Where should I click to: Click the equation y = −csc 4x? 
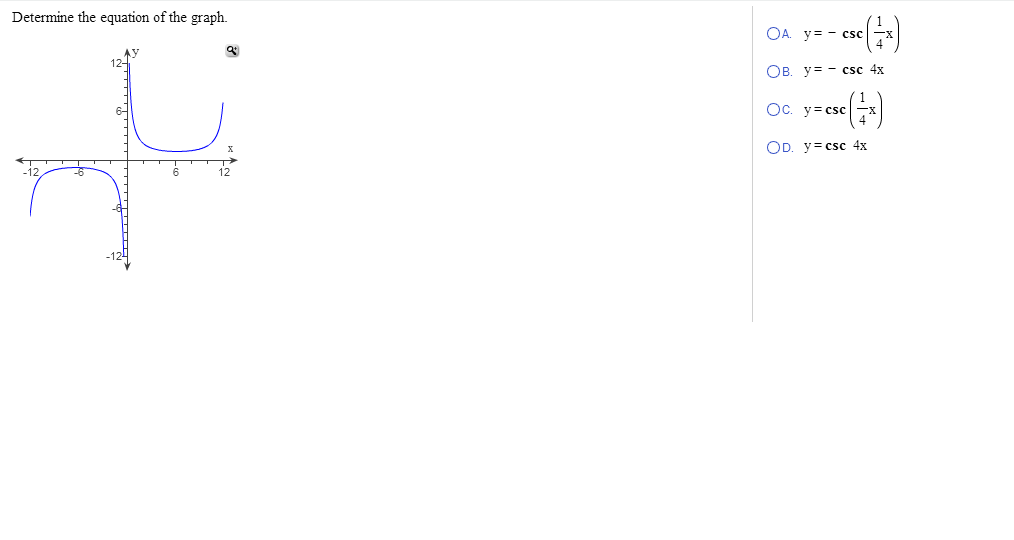click(844, 70)
